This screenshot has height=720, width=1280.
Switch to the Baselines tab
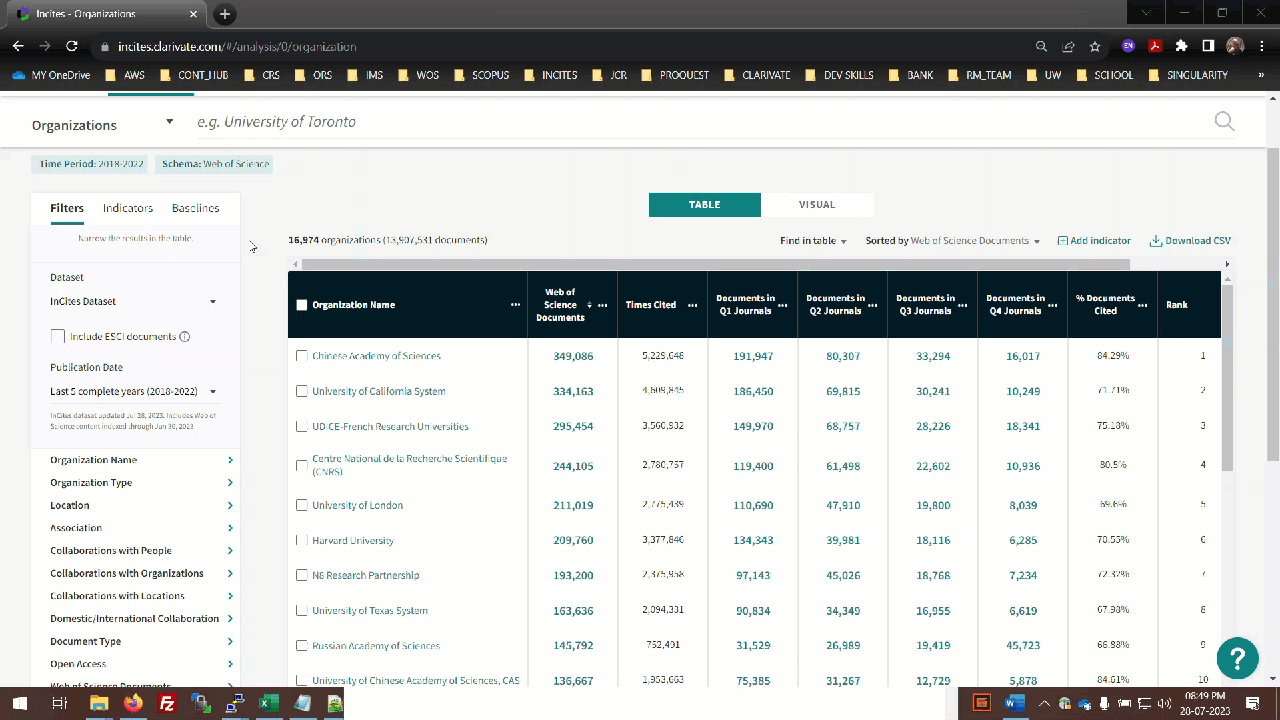(195, 208)
